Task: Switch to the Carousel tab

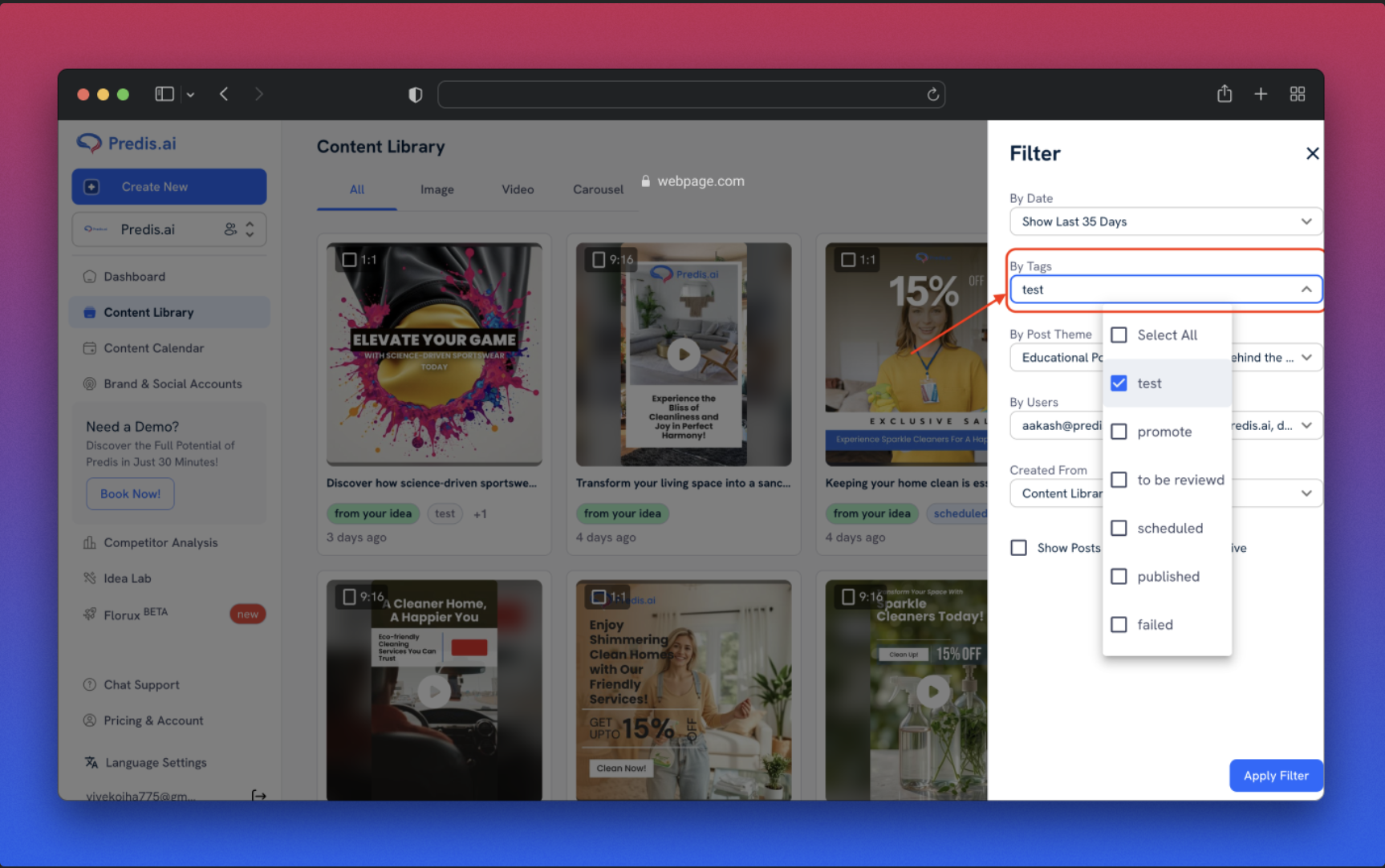Action: (x=598, y=190)
